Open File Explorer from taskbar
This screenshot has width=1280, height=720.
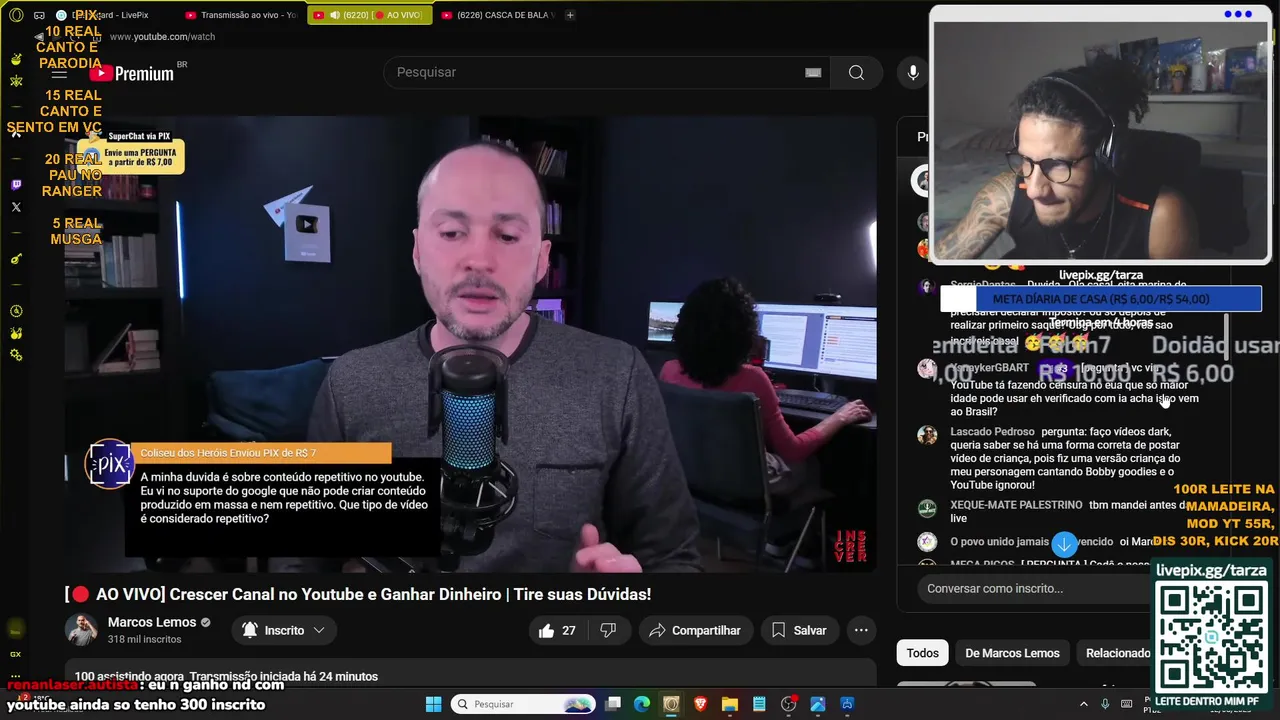tap(730, 704)
